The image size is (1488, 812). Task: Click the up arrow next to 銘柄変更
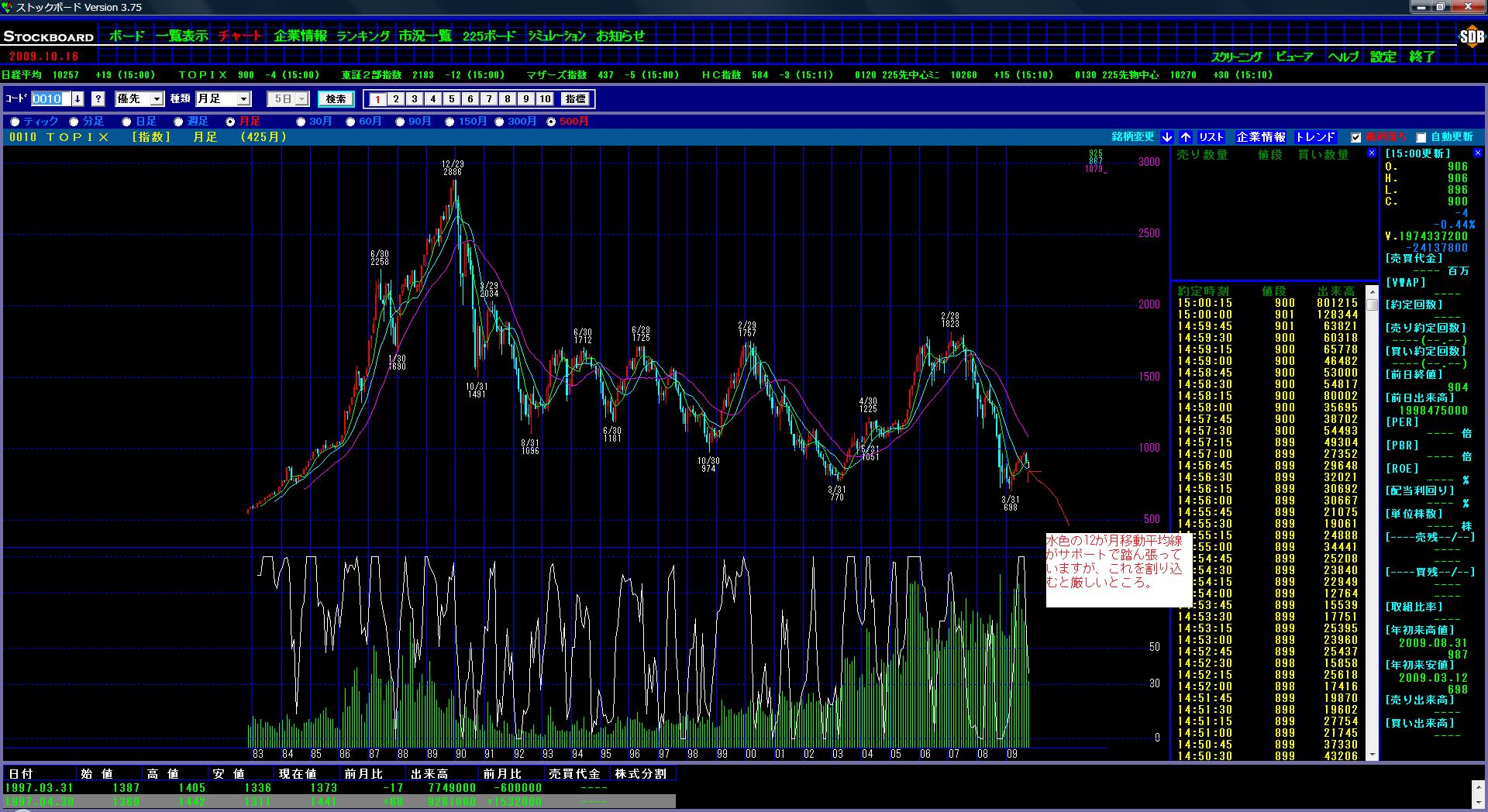click(x=1186, y=137)
